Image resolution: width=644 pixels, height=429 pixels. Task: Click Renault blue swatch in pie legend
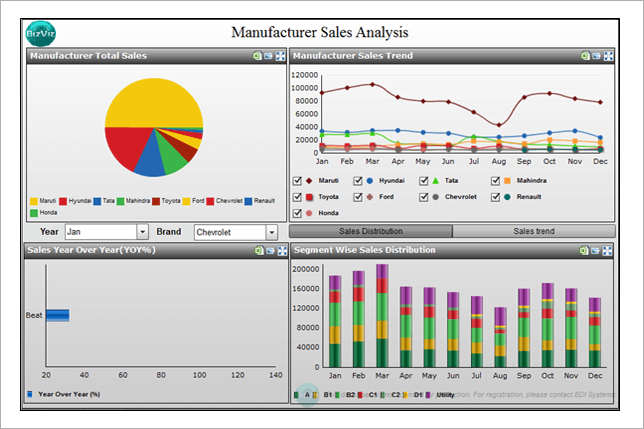(x=248, y=201)
